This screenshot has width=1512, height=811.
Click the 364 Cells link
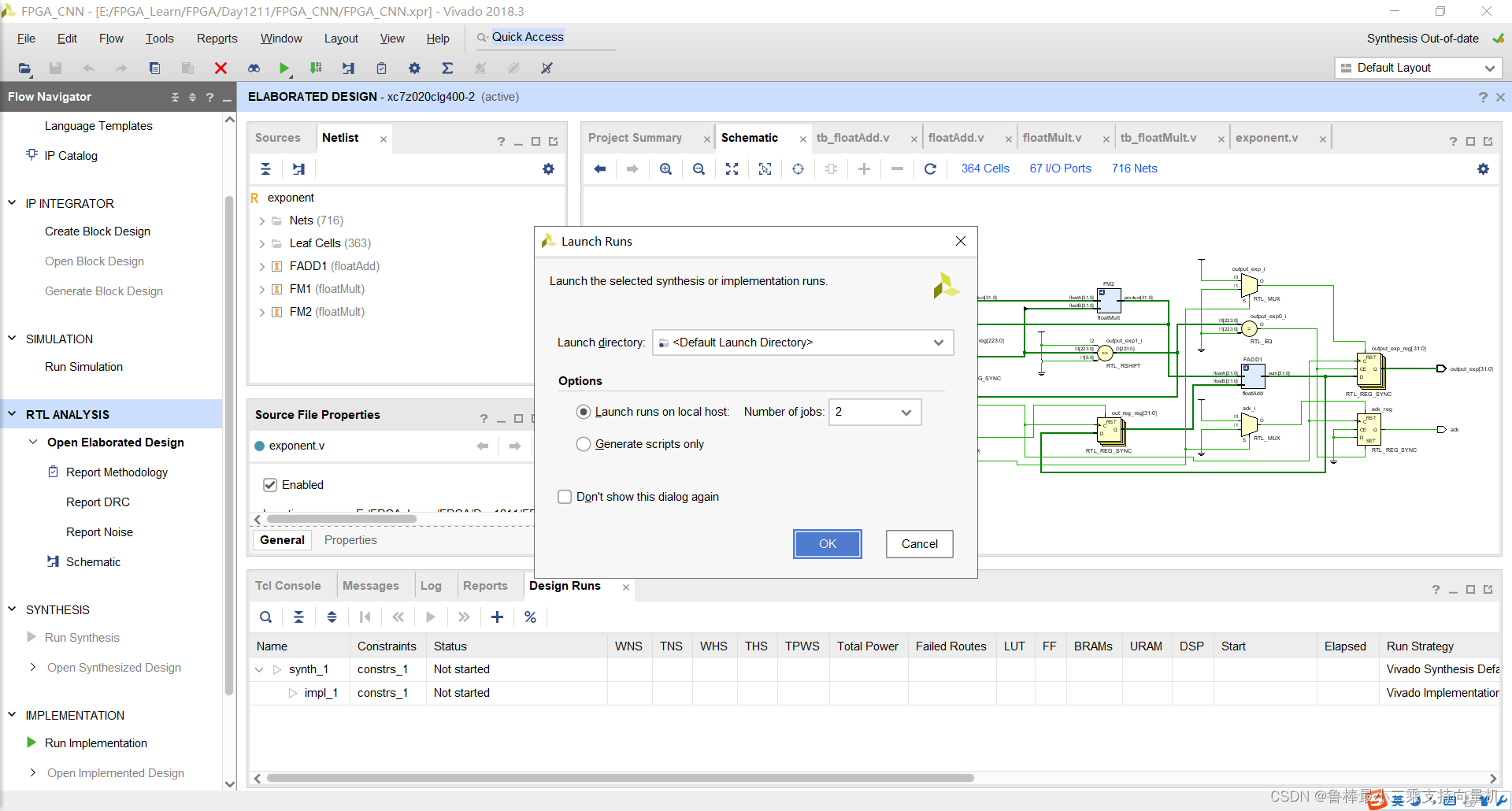pos(985,168)
